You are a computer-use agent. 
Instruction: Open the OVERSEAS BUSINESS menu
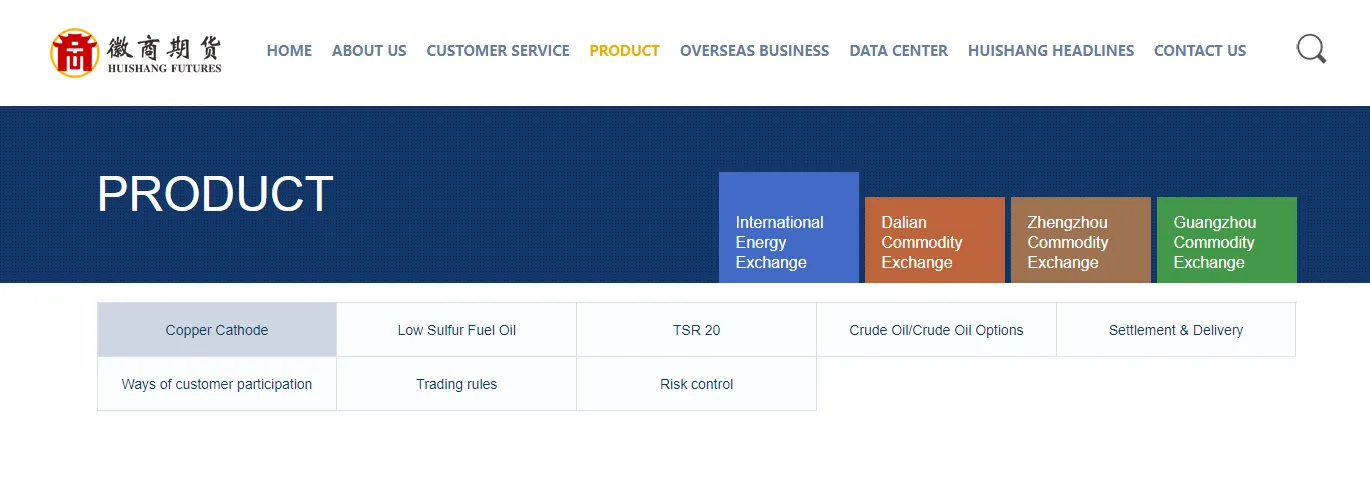[x=754, y=50]
